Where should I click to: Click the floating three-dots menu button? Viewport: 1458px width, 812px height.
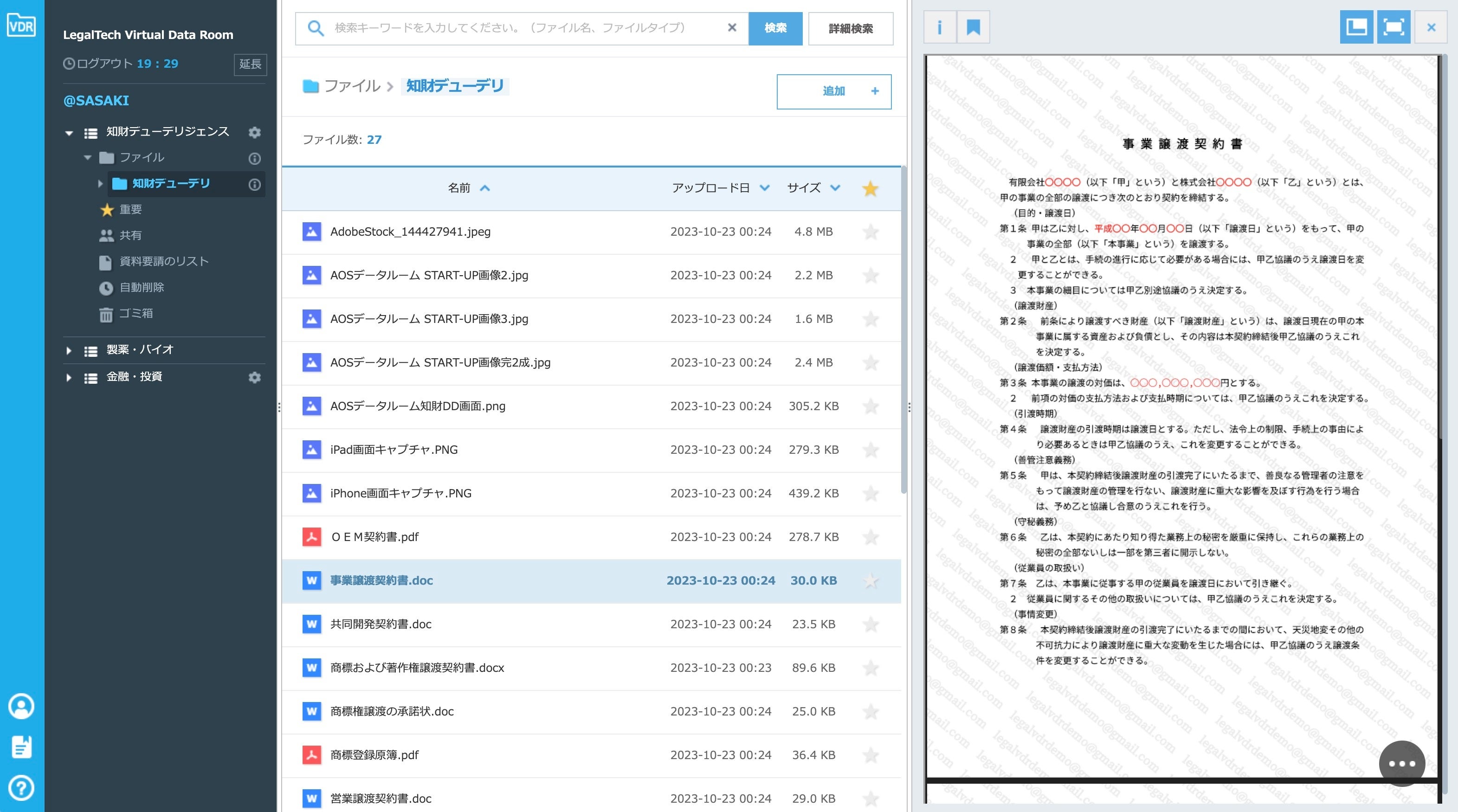[1402, 763]
